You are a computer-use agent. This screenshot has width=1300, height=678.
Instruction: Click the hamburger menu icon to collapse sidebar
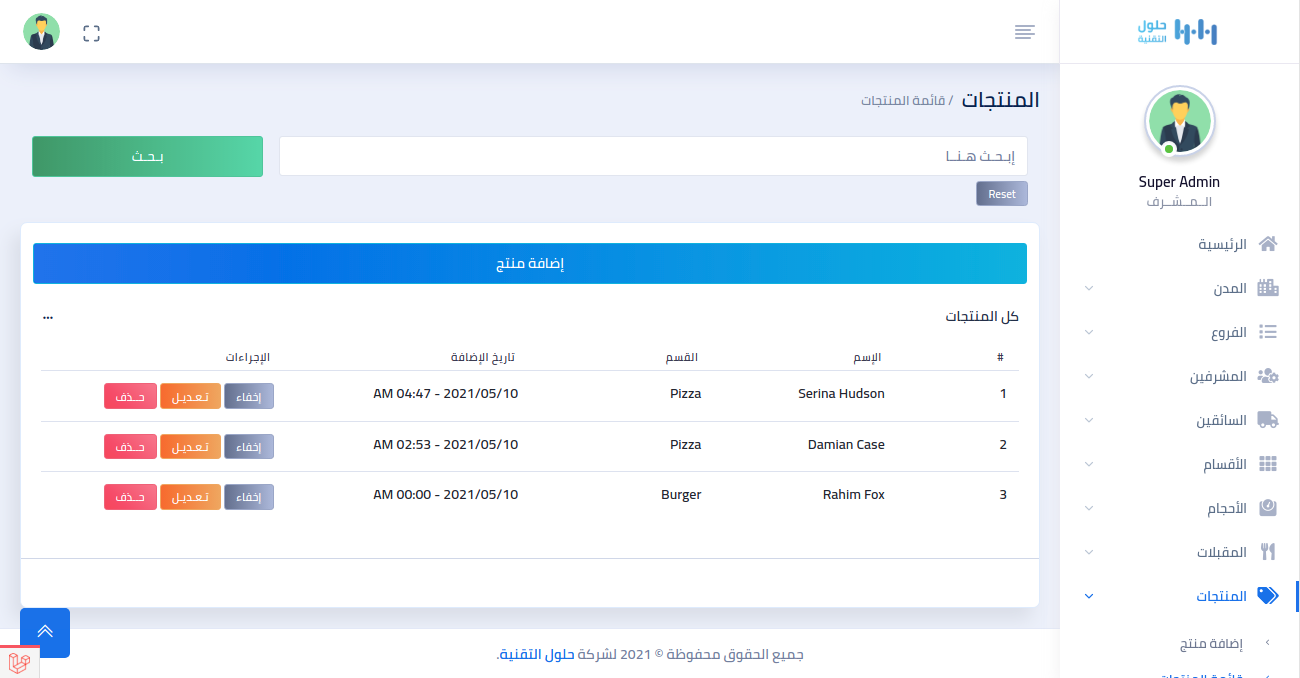1024,32
